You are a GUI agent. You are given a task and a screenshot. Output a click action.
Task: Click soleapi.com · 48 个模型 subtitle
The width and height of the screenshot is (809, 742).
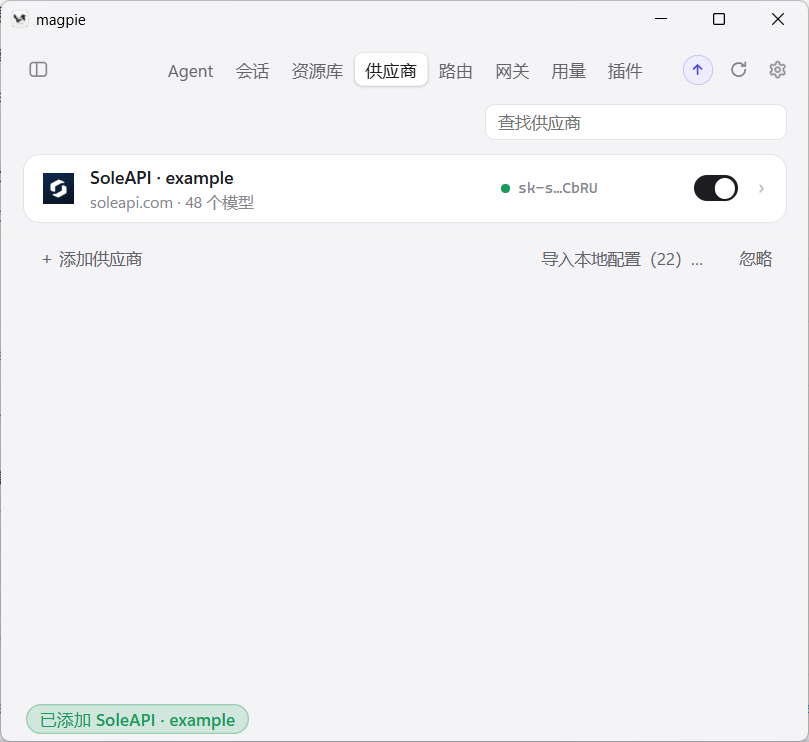coord(172,203)
